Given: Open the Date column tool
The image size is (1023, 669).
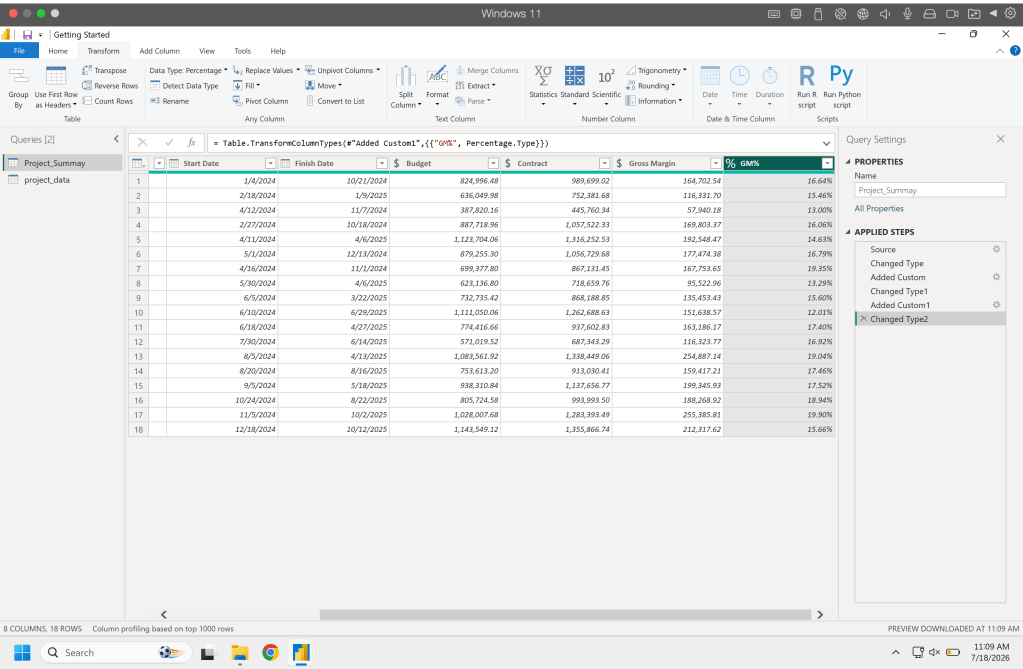Looking at the screenshot, I should [x=710, y=87].
